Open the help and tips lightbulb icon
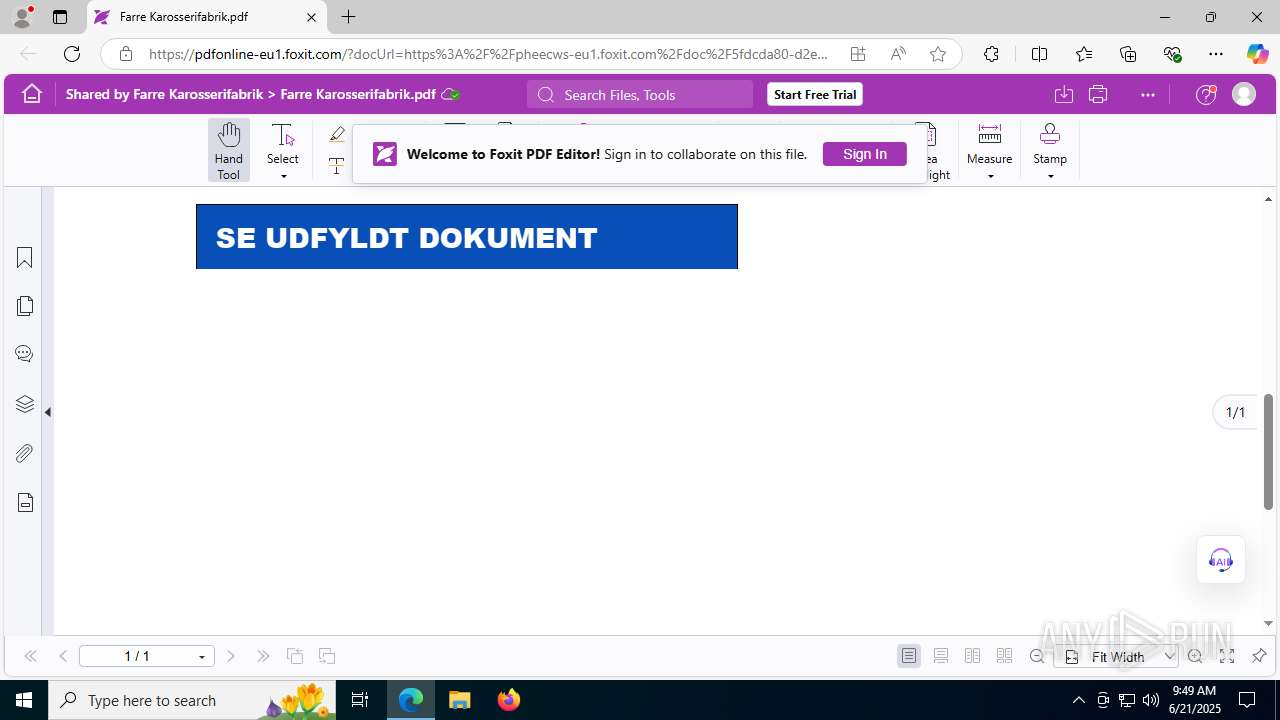This screenshot has height=720, width=1280. click(x=1206, y=94)
